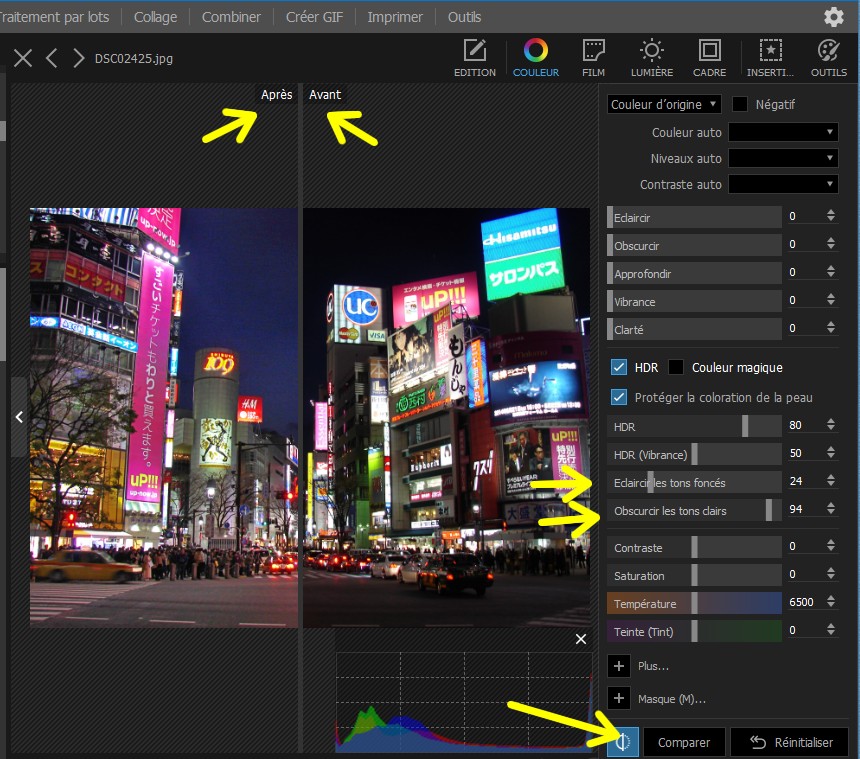This screenshot has width=860, height=759.
Task: Open the Couleur auto dropdown
Action: tap(783, 132)
